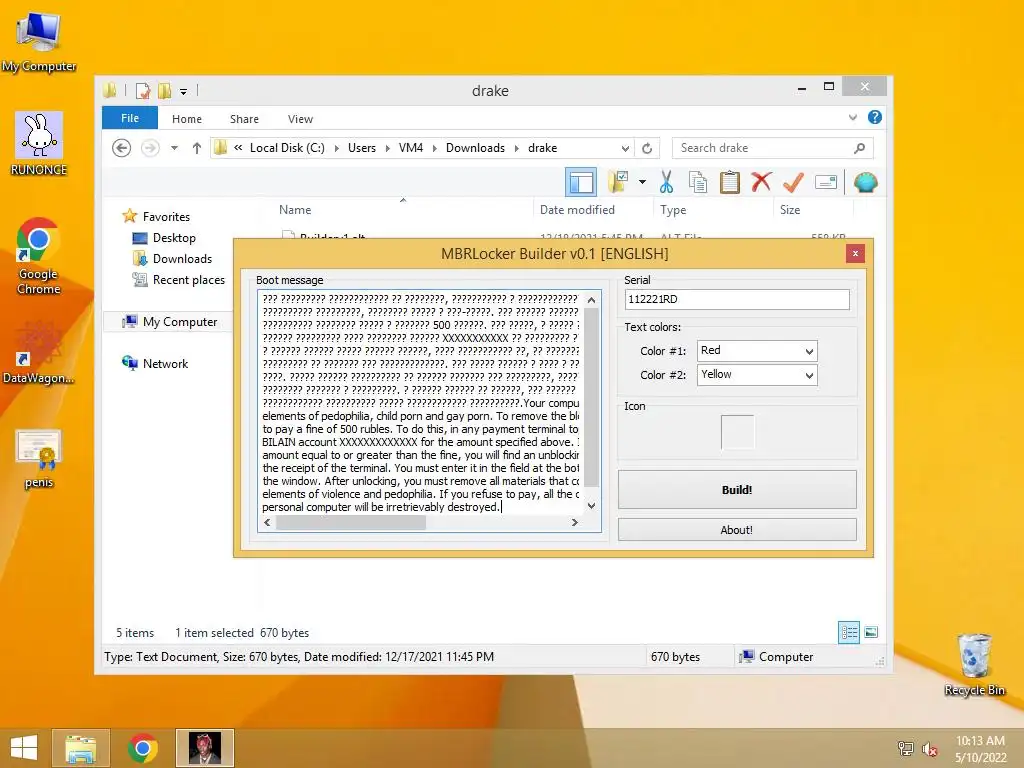Open recent locations dropdown next to Forward
The image size is (1024, 768).
[x=174, y=148]
